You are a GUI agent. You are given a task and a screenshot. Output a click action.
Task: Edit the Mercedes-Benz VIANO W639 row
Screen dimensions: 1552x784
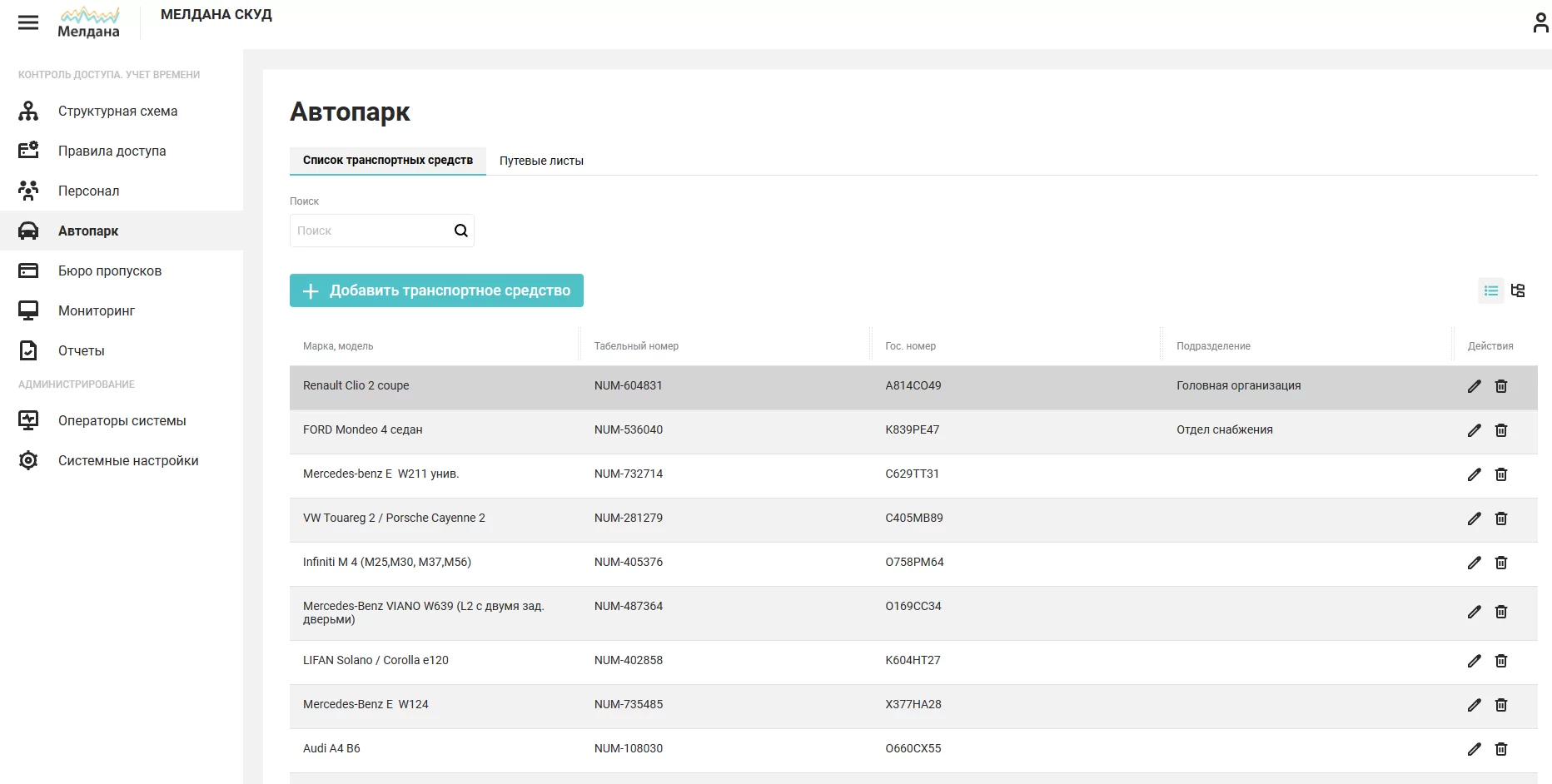pyautogui.click(x=1475, y=612)
